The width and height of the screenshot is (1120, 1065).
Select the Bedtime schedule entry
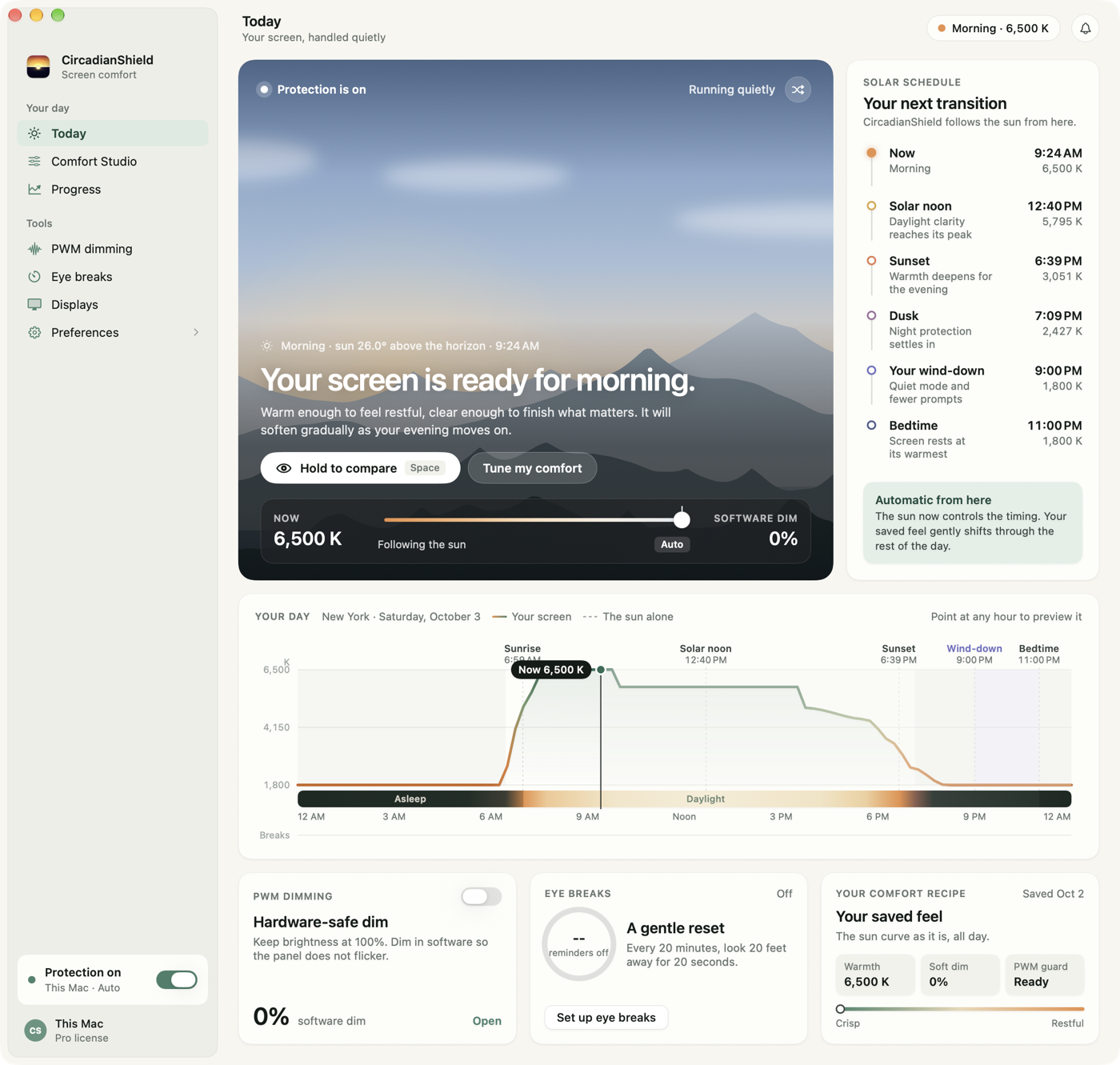pyautogui.click(x=973, y=439)
